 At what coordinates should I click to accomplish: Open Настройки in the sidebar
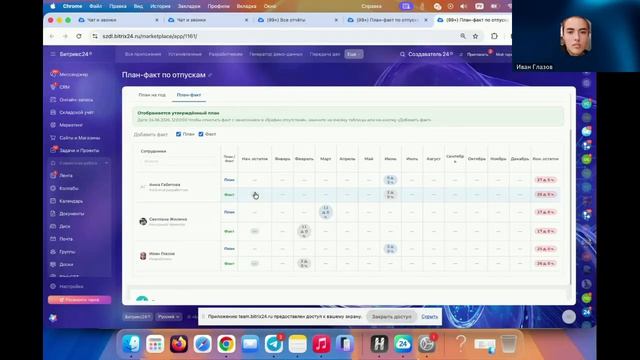[71, 287]
